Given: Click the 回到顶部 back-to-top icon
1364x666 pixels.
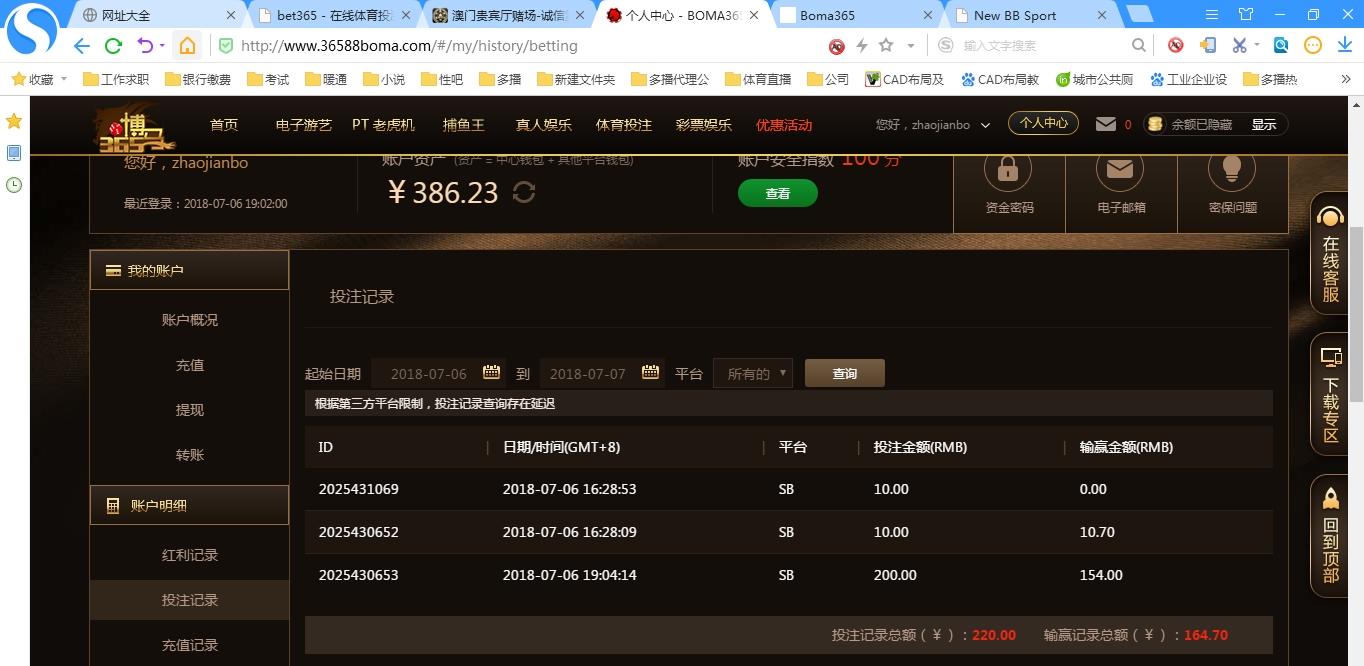Looking at the screenshot, I should click(1329, 540).
